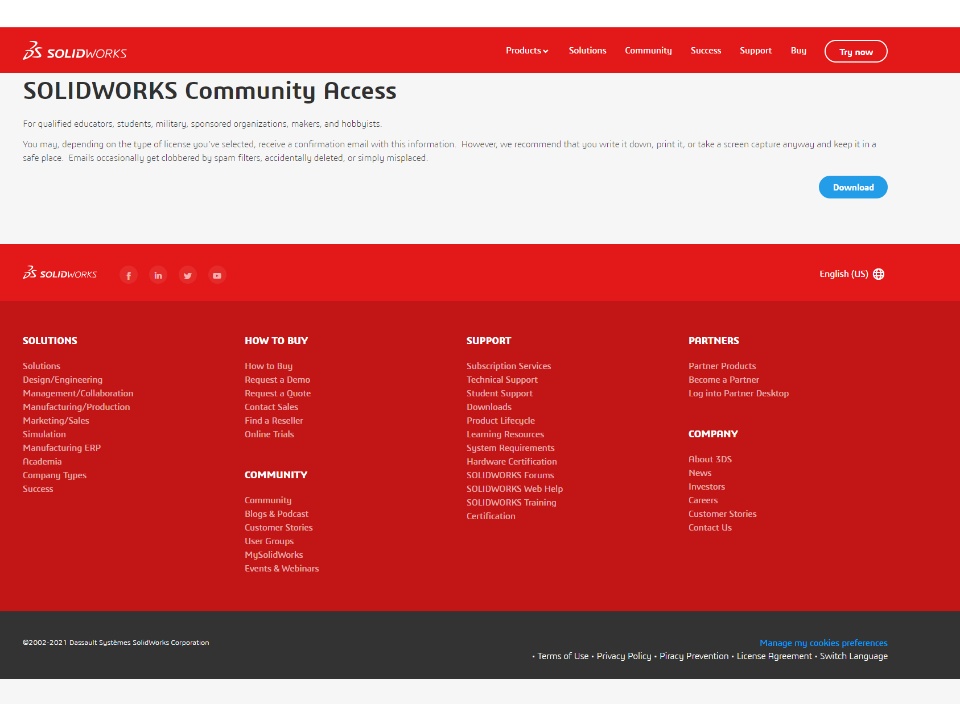
Task: Open the Facebook social icon in the footer
Action: [x=129, y=275]
